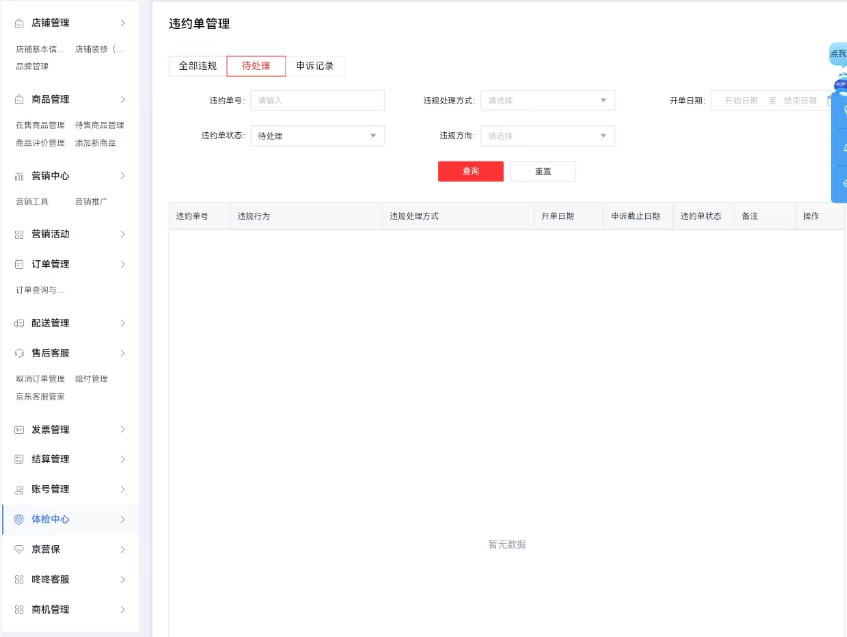Click the 店铺管理 shop icon in sidebar
The width and height of the screenshot is (847, 637).
[19, 23]
